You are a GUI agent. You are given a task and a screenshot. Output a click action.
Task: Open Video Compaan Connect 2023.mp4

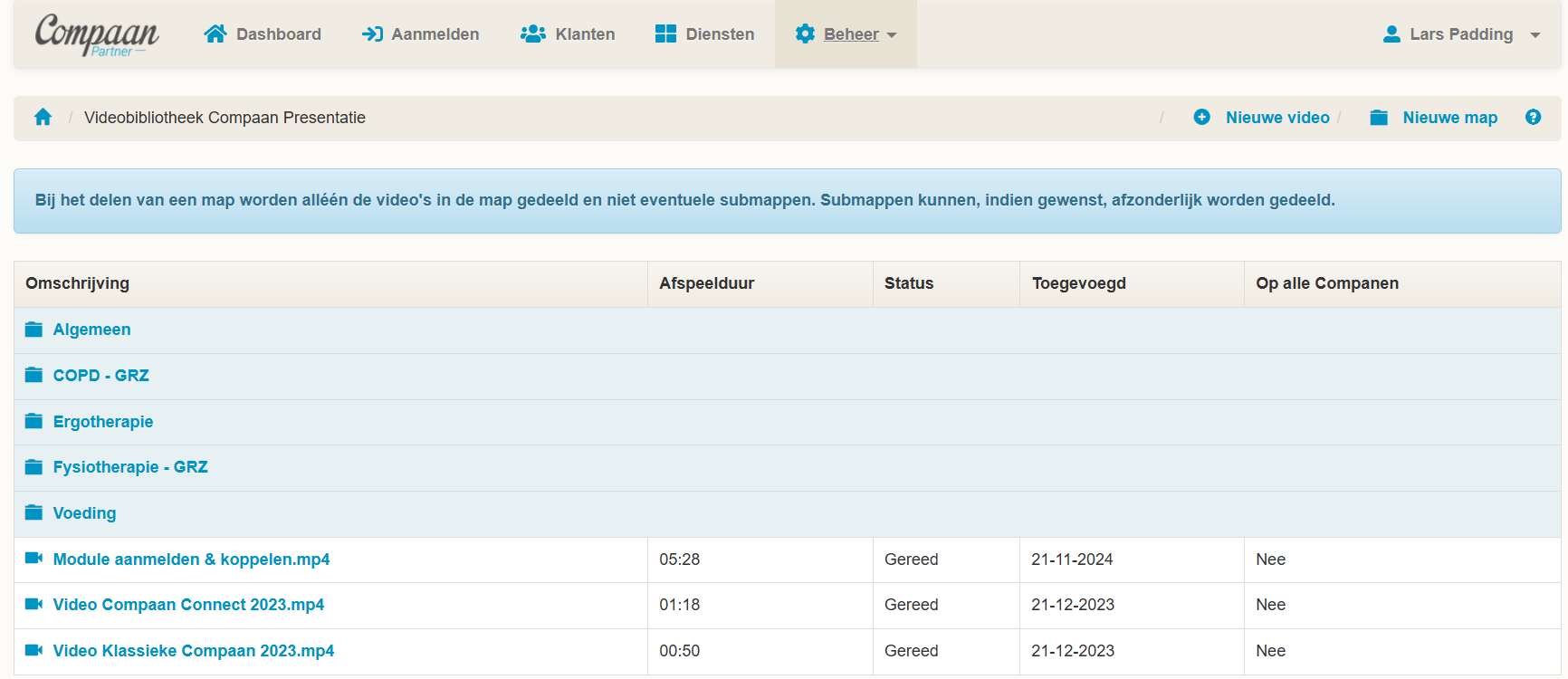click(x=188, y=605)
